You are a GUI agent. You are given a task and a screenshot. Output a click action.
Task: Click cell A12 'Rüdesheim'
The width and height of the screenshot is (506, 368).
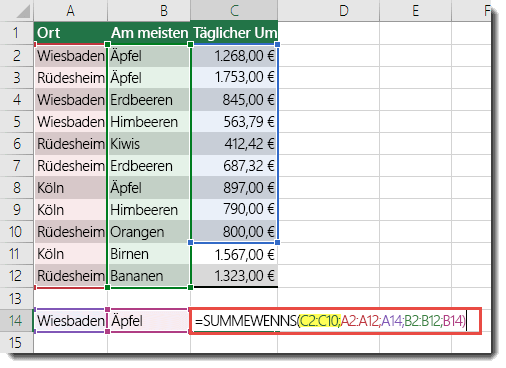[x=70, y=276]
